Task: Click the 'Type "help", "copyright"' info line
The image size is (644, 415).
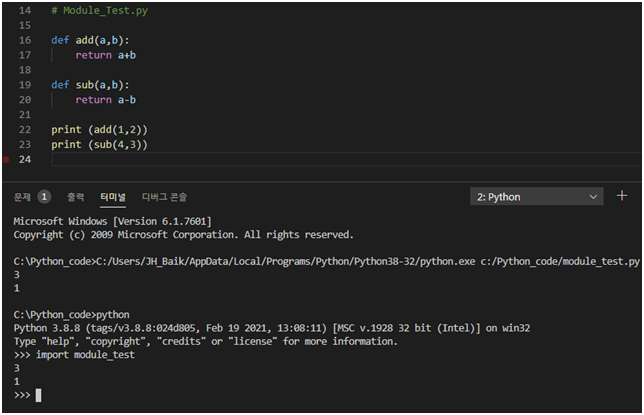Action: pyautogui.click(x=205, y=341)
